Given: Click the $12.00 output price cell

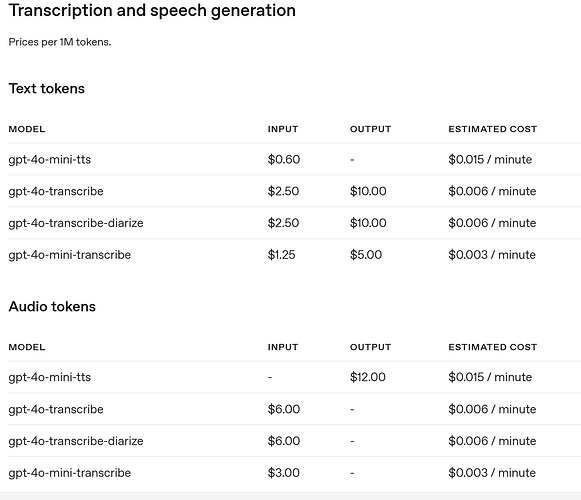Looking at the screenshot, I should (368, 377).
